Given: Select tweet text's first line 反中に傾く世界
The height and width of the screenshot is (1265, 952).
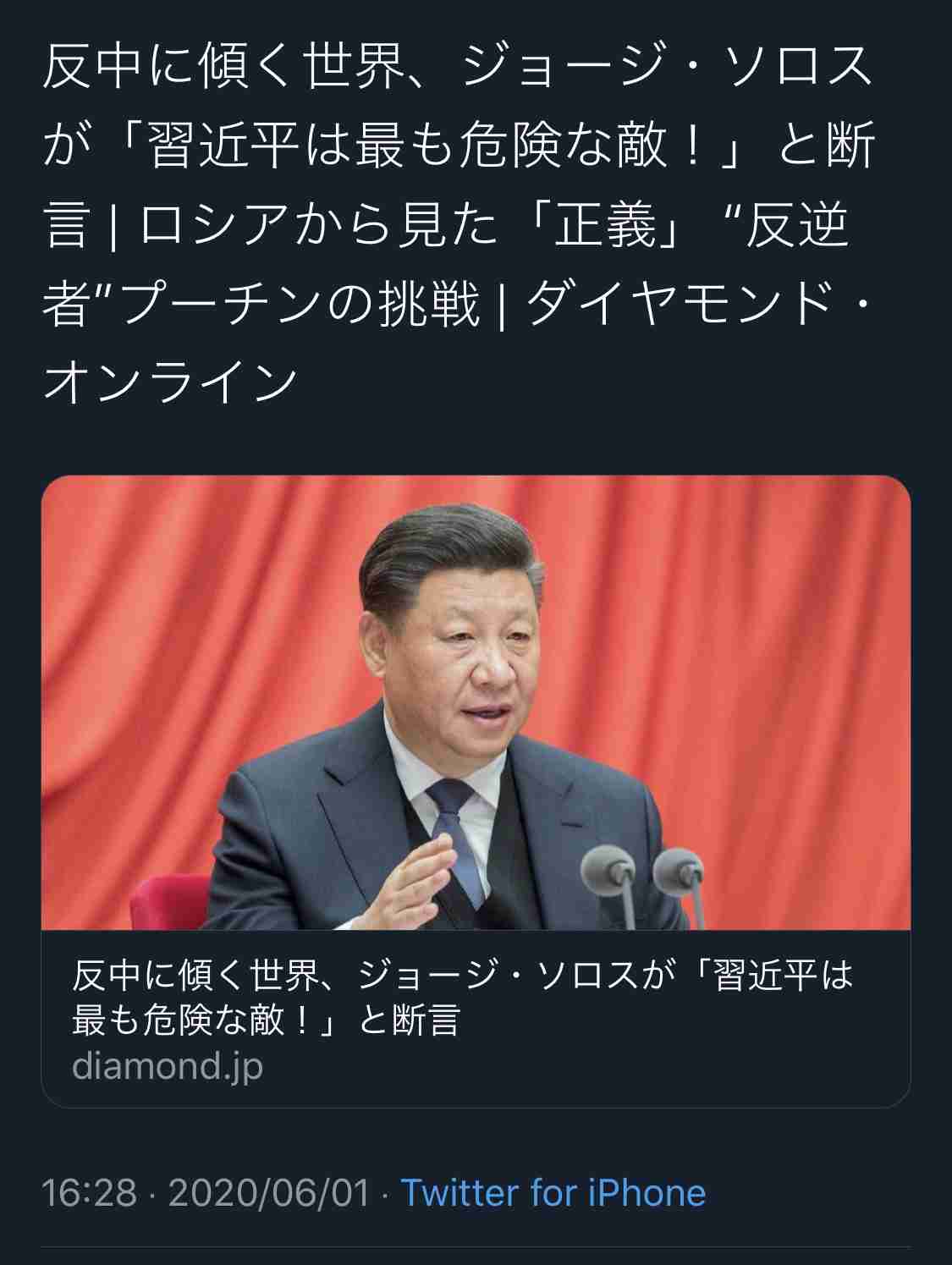Looking at the screenshot, I should click(223, 68).
